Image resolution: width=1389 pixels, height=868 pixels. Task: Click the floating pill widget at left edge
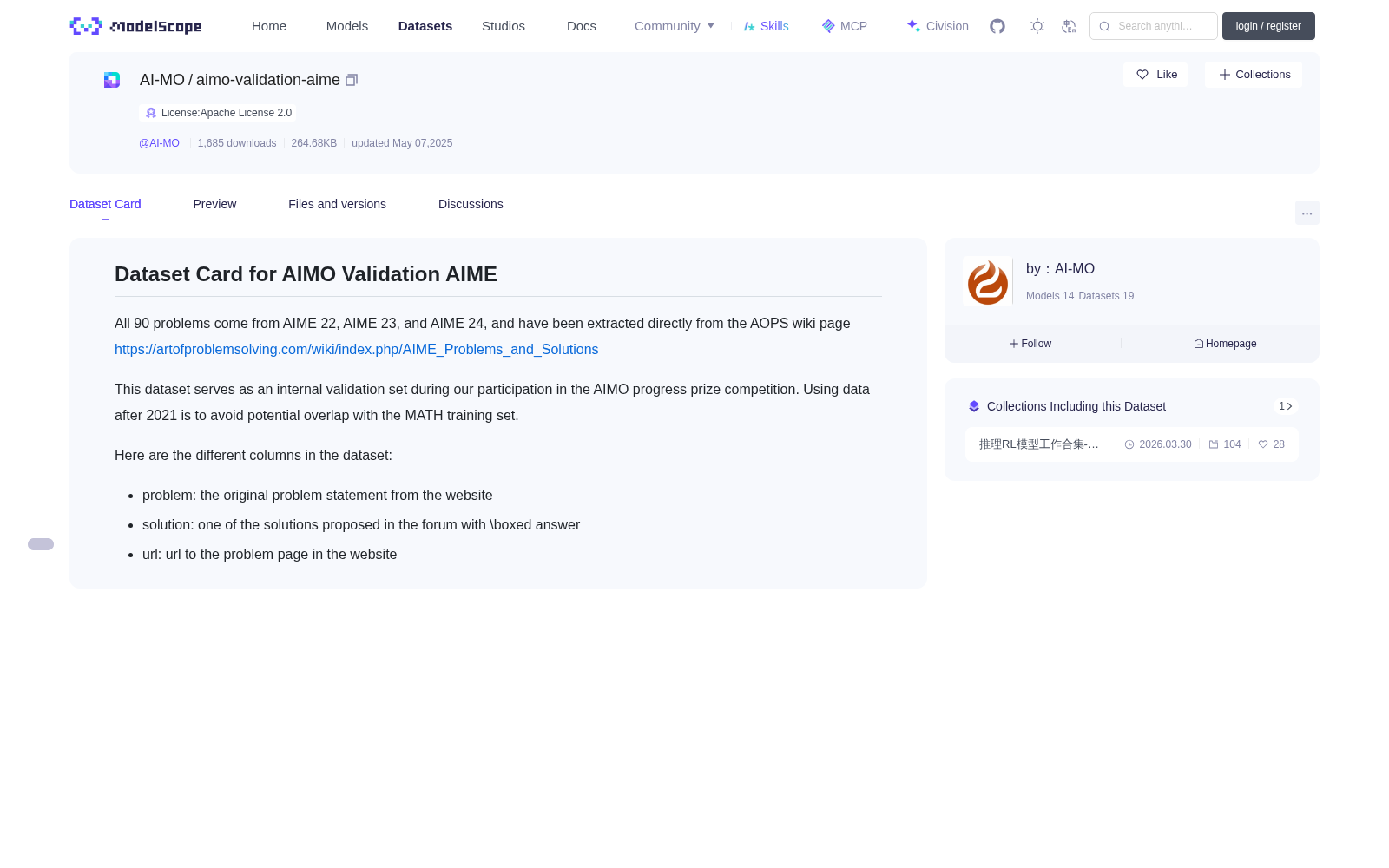point(41,544)
